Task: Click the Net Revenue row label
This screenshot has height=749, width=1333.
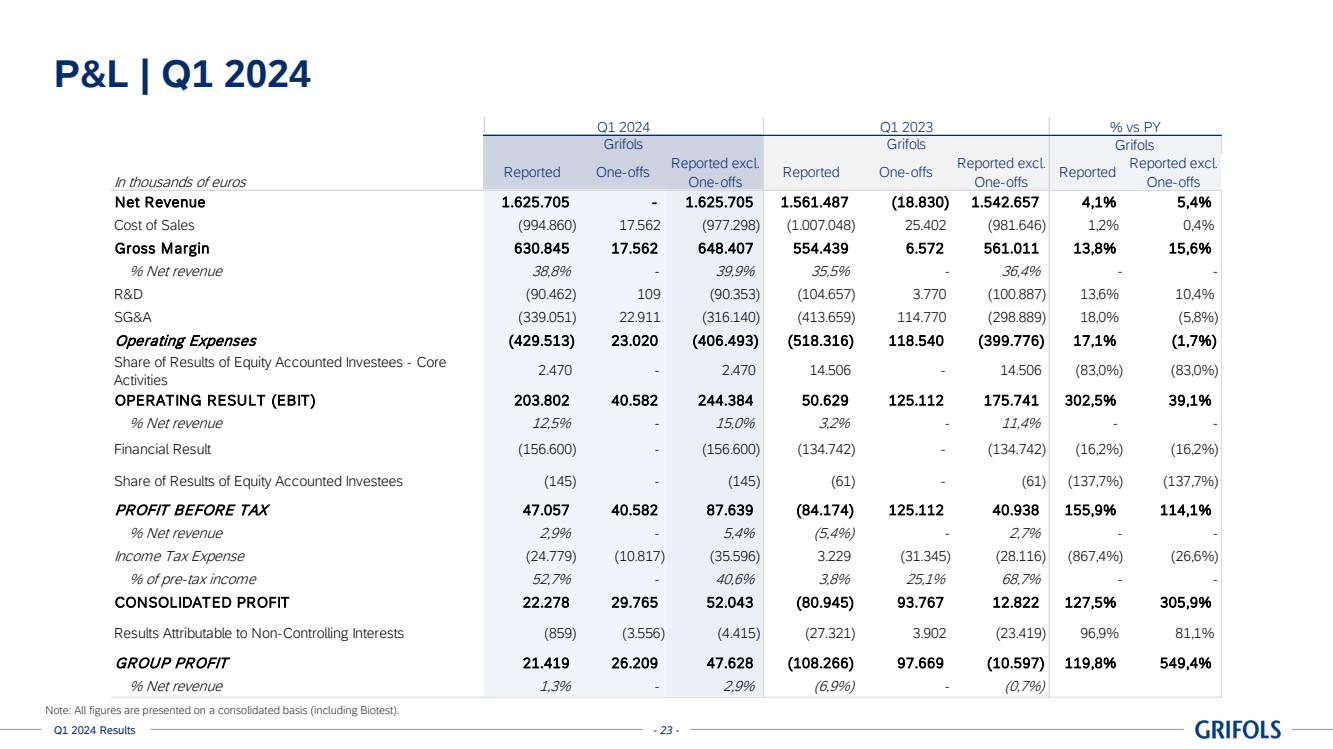Action: (x=160, y=203)
